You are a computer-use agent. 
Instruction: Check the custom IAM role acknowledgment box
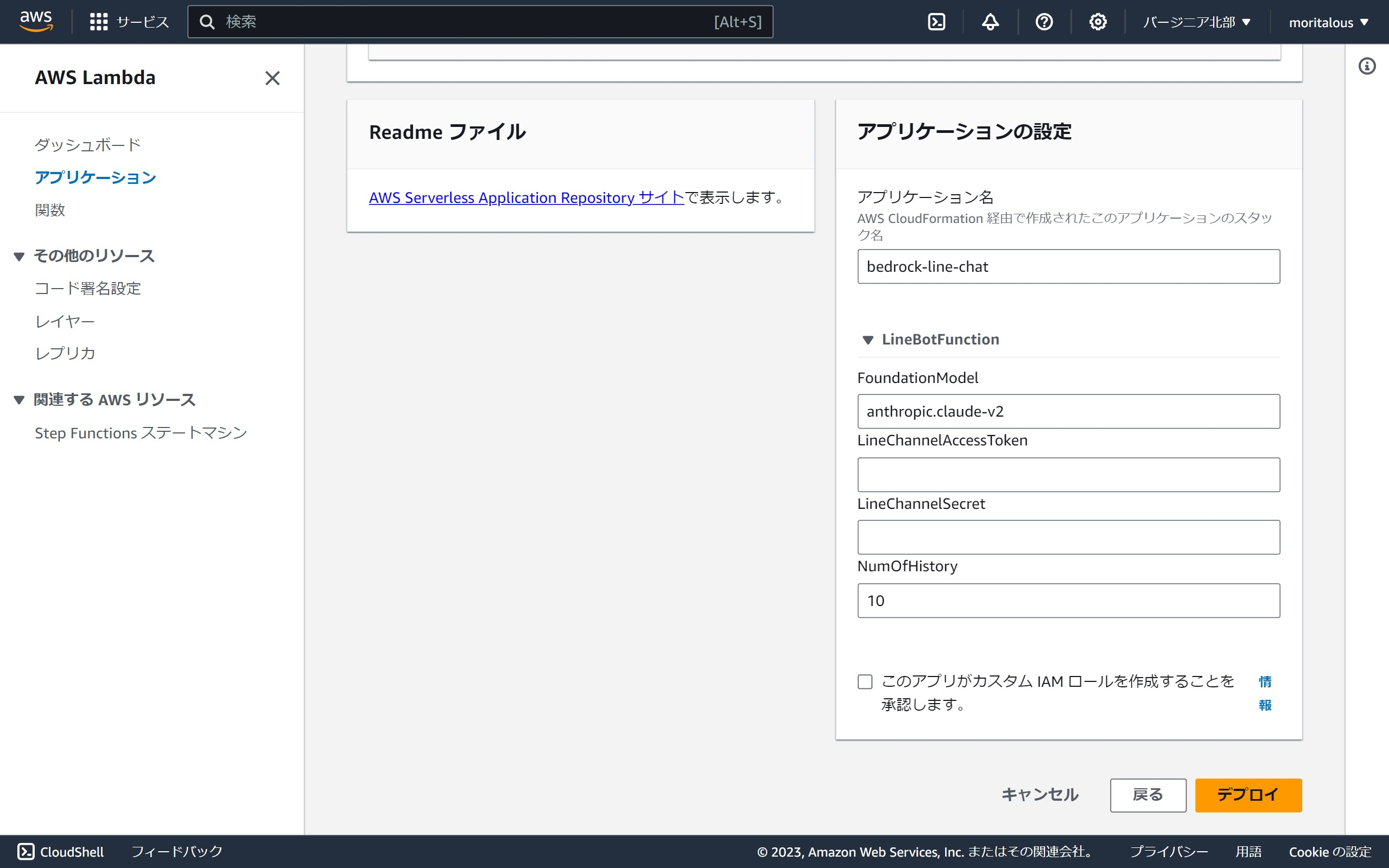tap(864, 681)
